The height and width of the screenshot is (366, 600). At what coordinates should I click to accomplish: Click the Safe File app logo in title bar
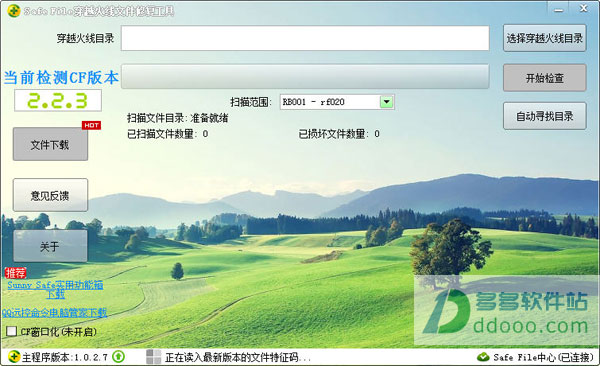pyautogui.click(x=13, y=11)
